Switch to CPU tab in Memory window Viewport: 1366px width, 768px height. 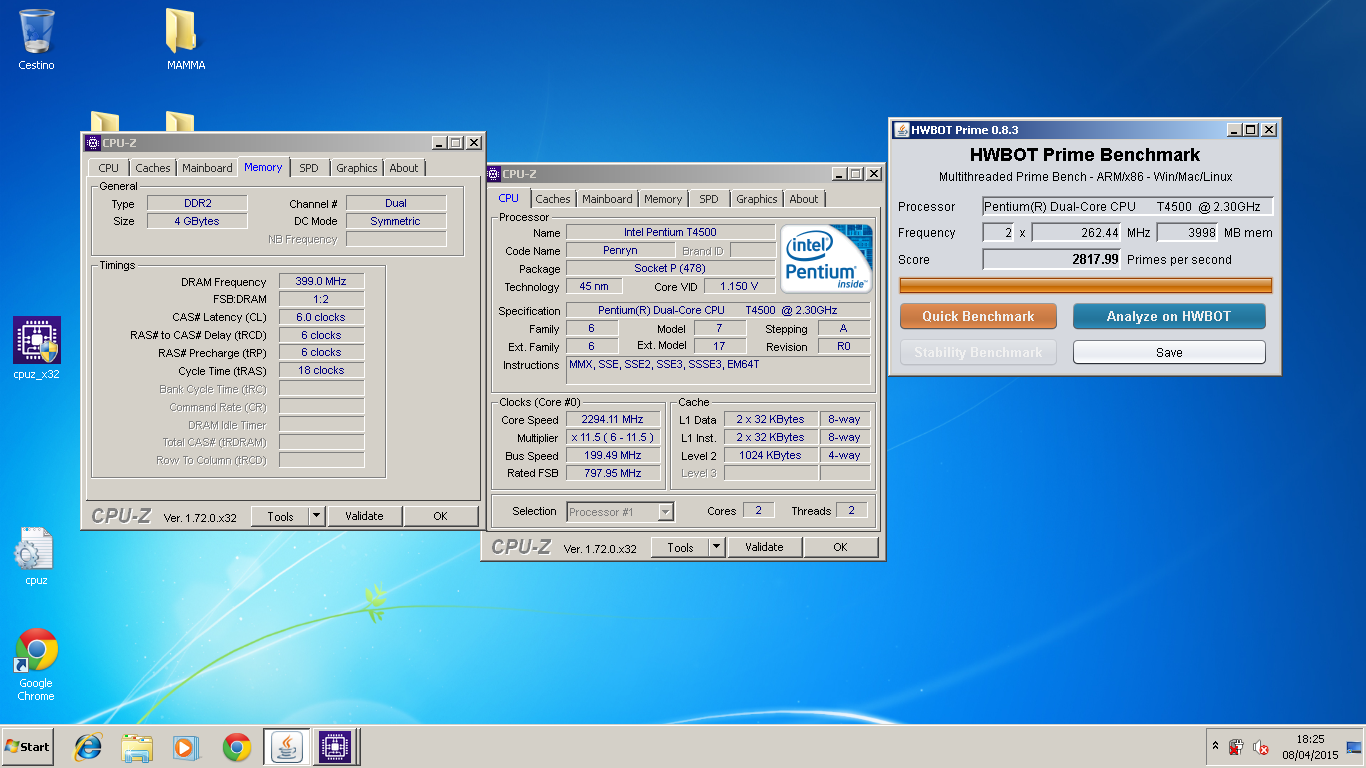coord(109,168)
